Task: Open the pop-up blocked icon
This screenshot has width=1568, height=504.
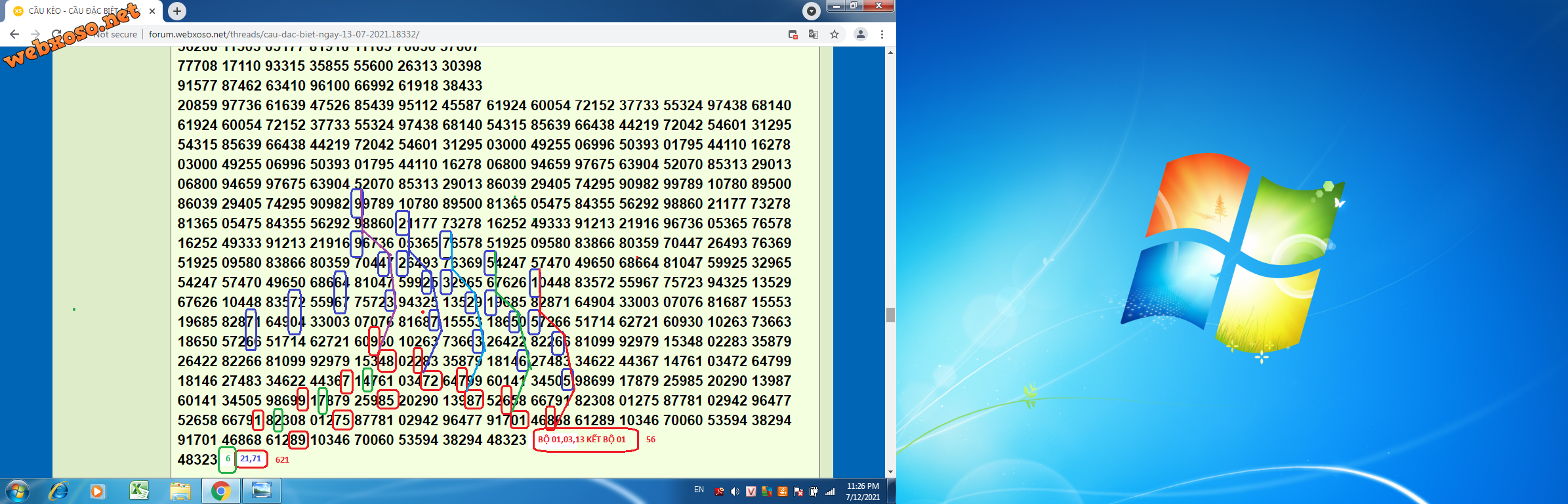Action: (x=793, y=34)
